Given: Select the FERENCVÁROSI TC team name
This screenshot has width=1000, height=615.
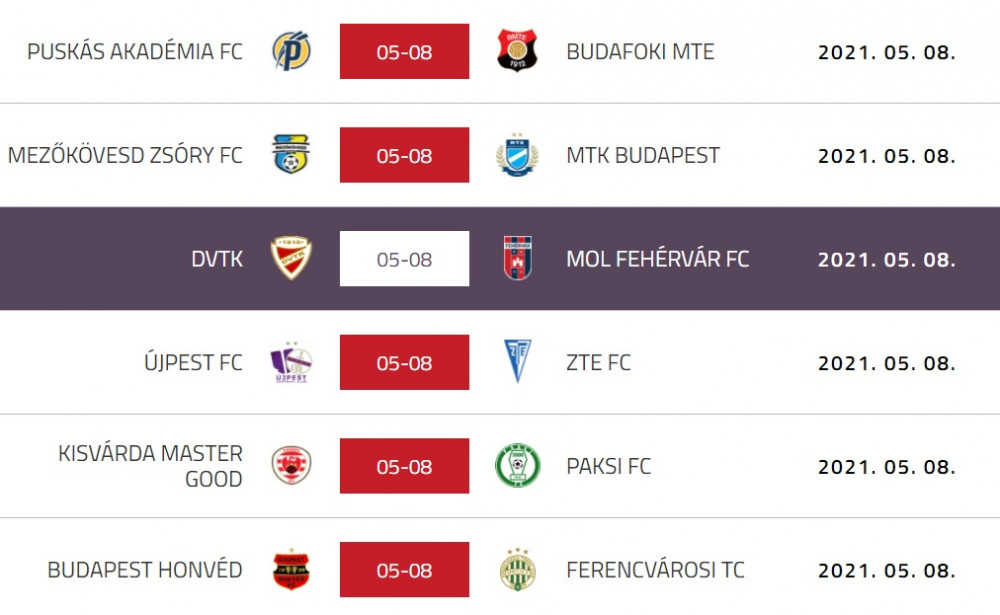Looking at the screenshot, I should 656,570.
